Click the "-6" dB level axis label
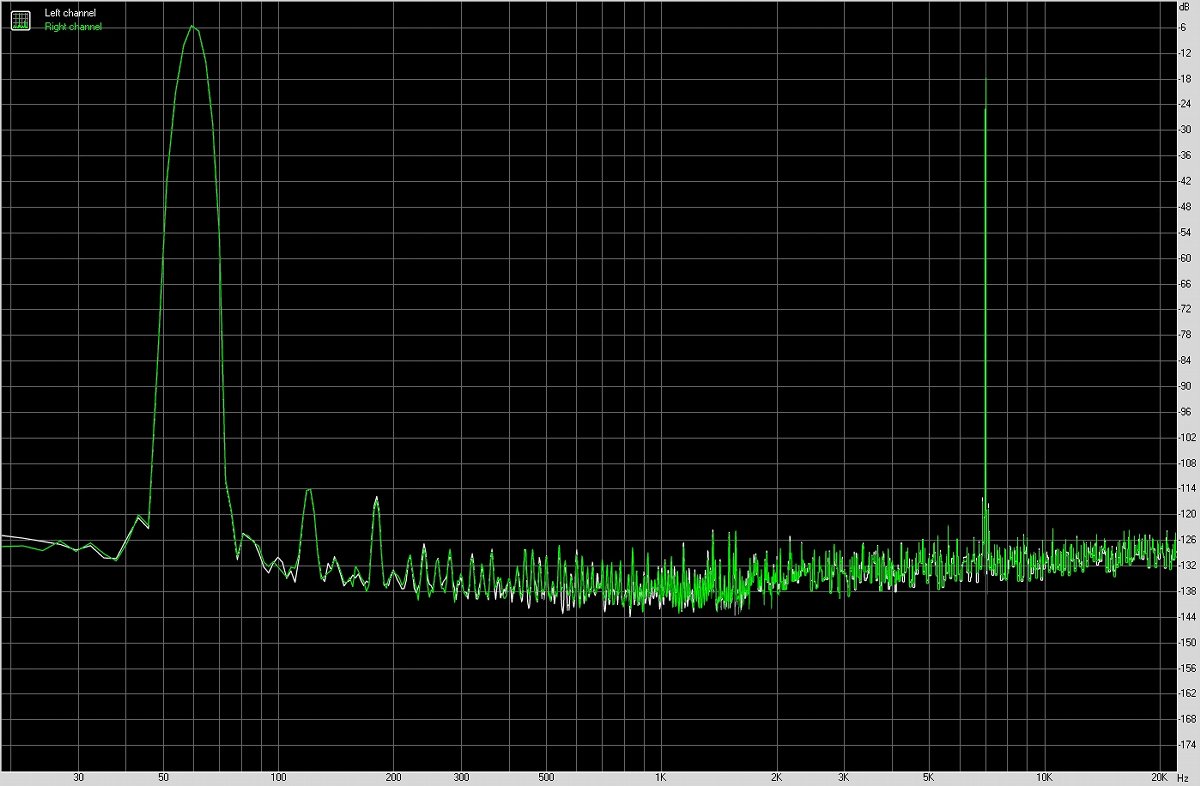This screenshot has width=1200, height=786. [1183, 27]
